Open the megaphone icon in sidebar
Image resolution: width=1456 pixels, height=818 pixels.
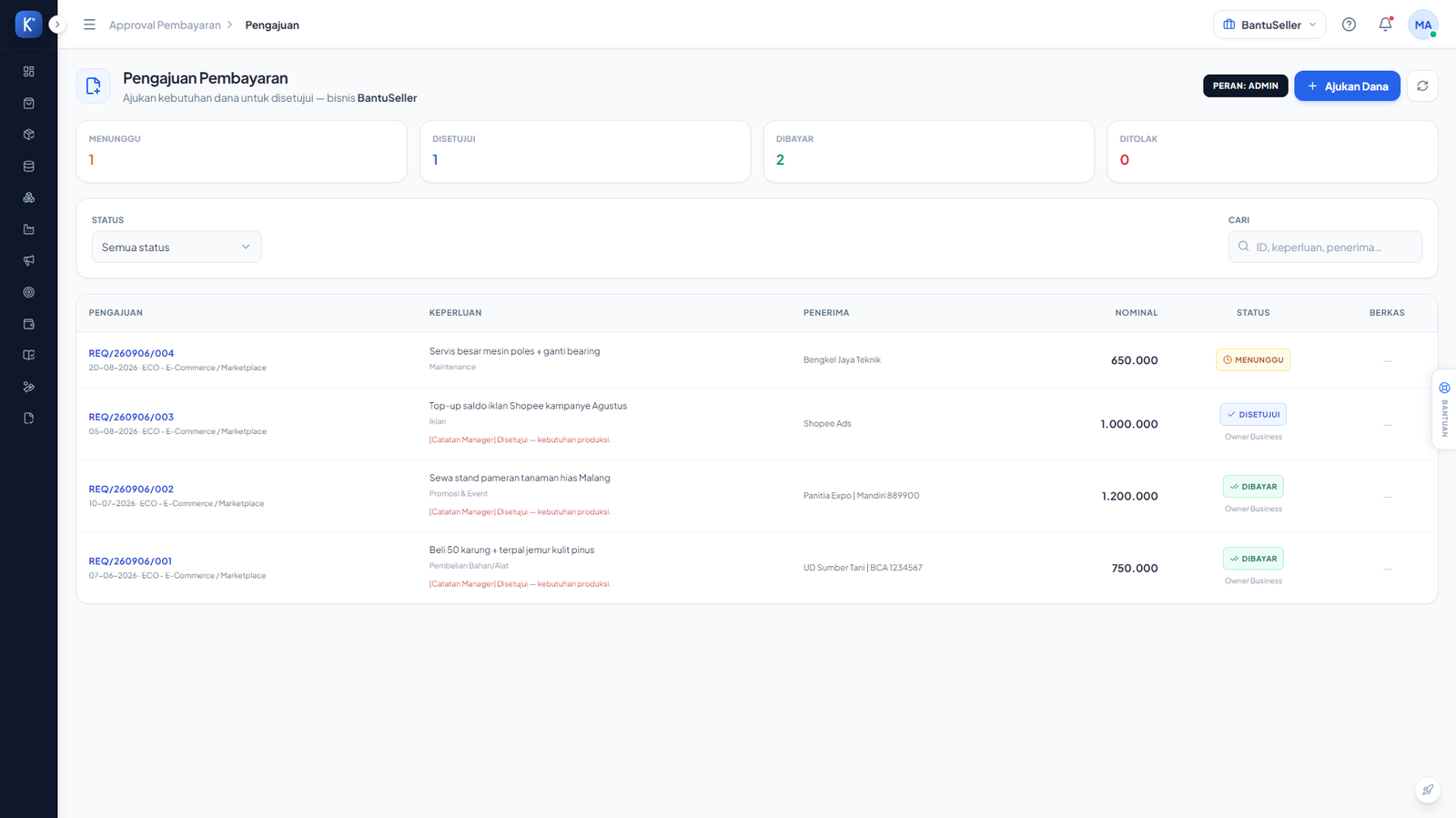(29, 260)
